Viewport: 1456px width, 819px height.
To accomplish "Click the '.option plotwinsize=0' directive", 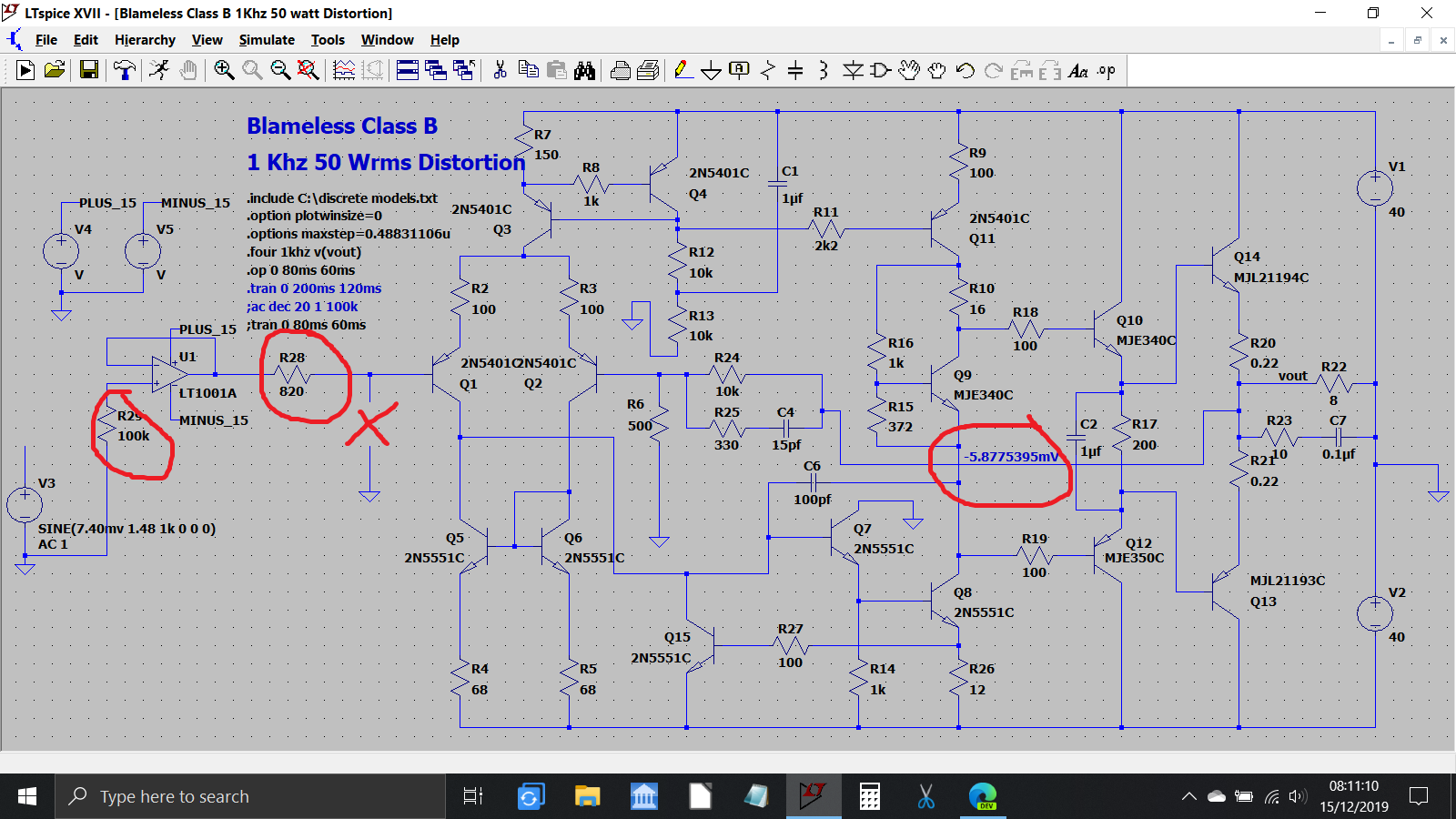I will pos(315,216).
